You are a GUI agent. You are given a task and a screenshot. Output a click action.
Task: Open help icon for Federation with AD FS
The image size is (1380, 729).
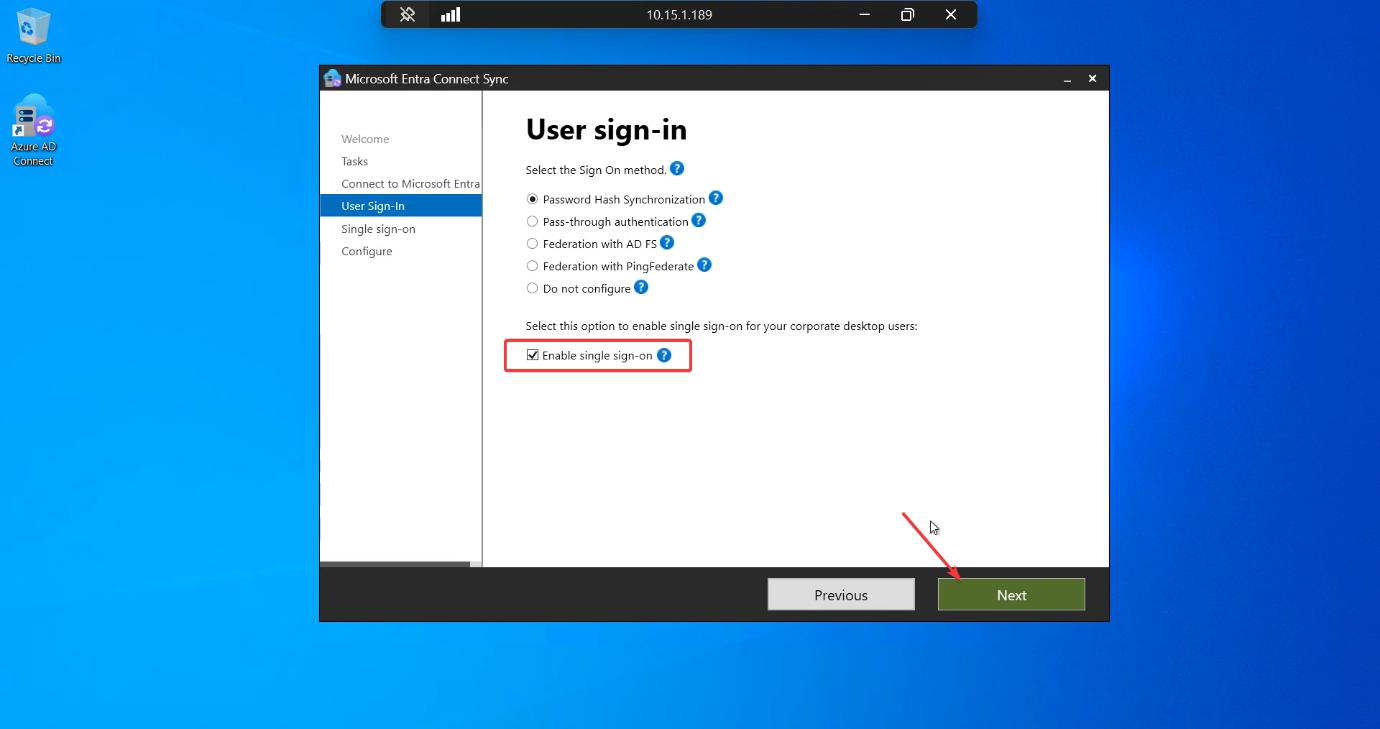pos(667,242)
